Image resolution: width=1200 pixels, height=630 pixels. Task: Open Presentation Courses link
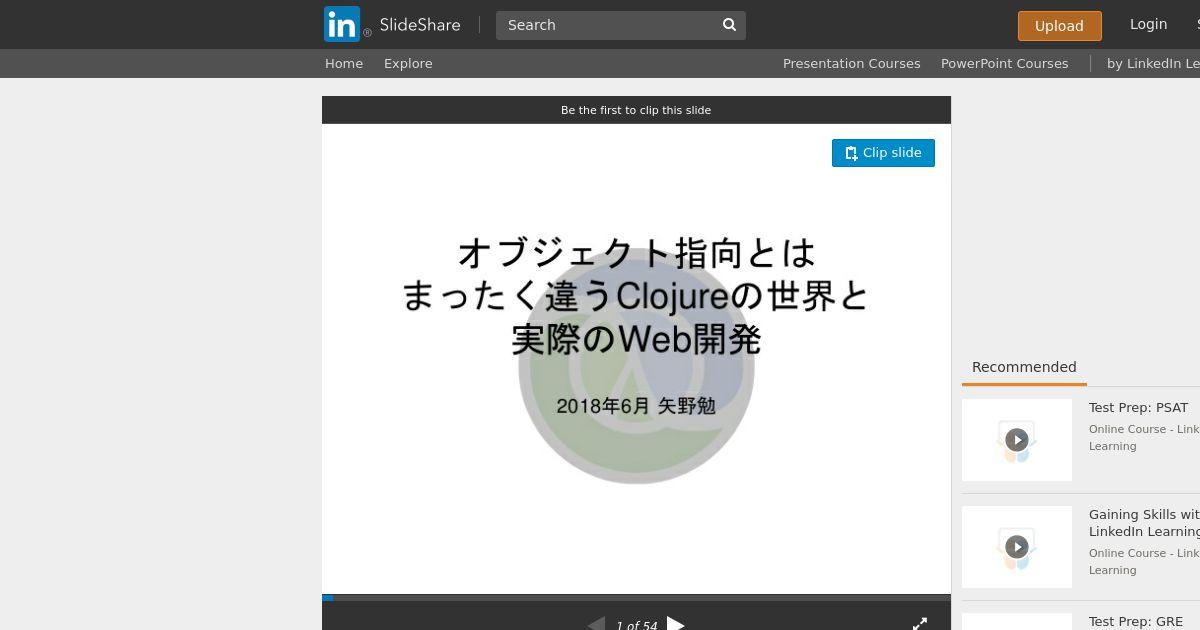pos(851,63)
